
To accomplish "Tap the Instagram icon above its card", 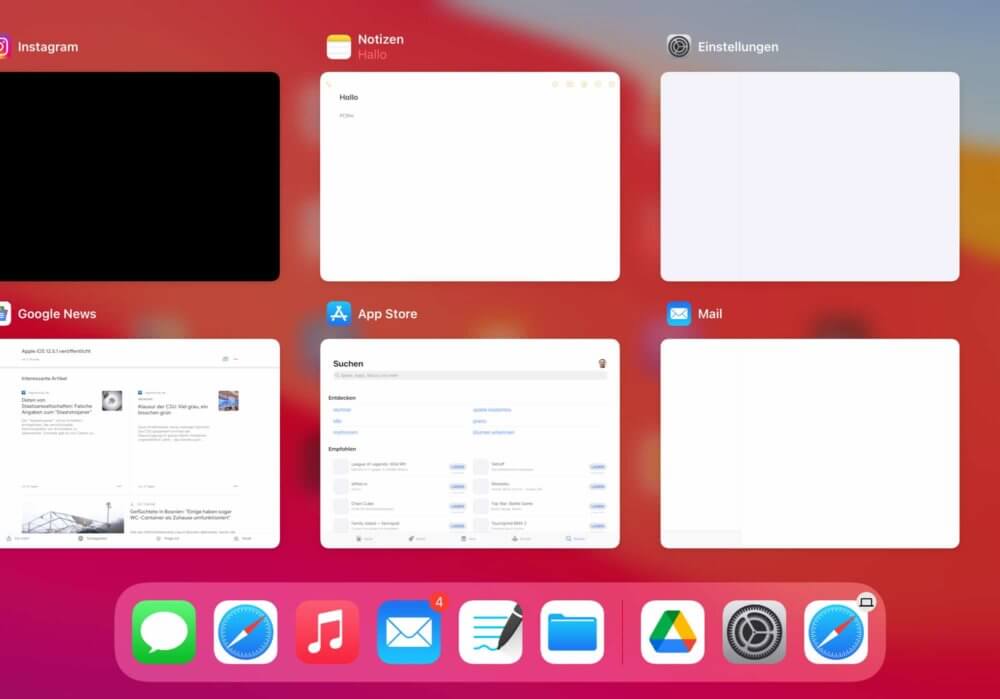I will [x=3, y=47].
